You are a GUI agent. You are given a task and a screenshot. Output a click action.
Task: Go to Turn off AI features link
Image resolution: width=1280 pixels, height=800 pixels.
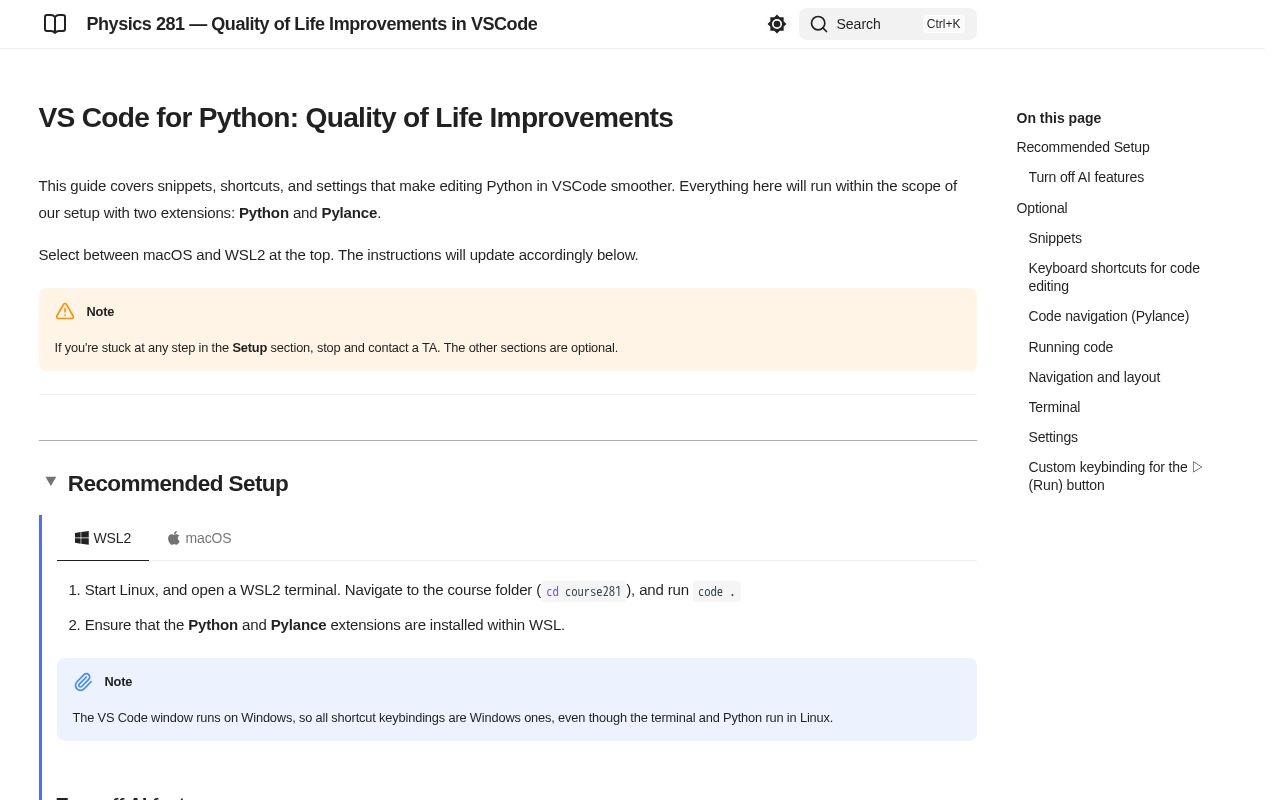tap(1086, 177)
